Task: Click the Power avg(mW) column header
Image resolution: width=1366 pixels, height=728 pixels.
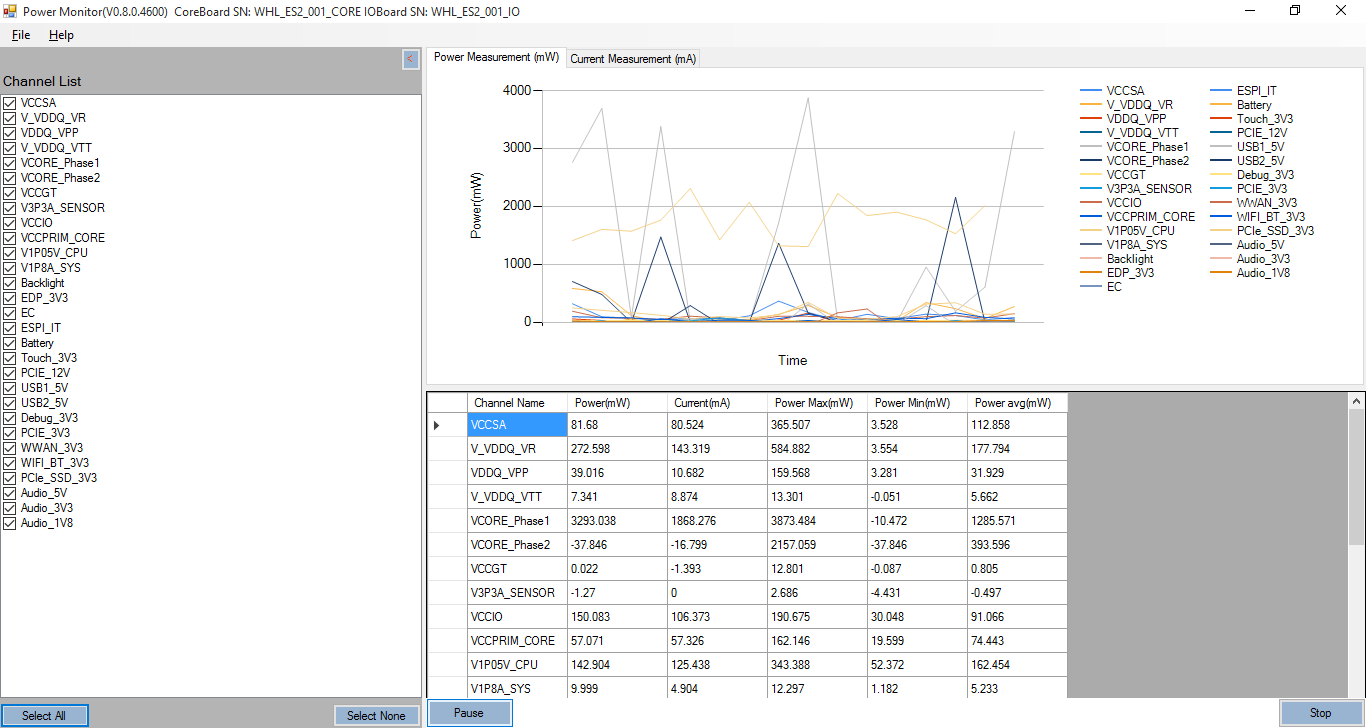Action: pyautogui.click(x=1017, y=403)
